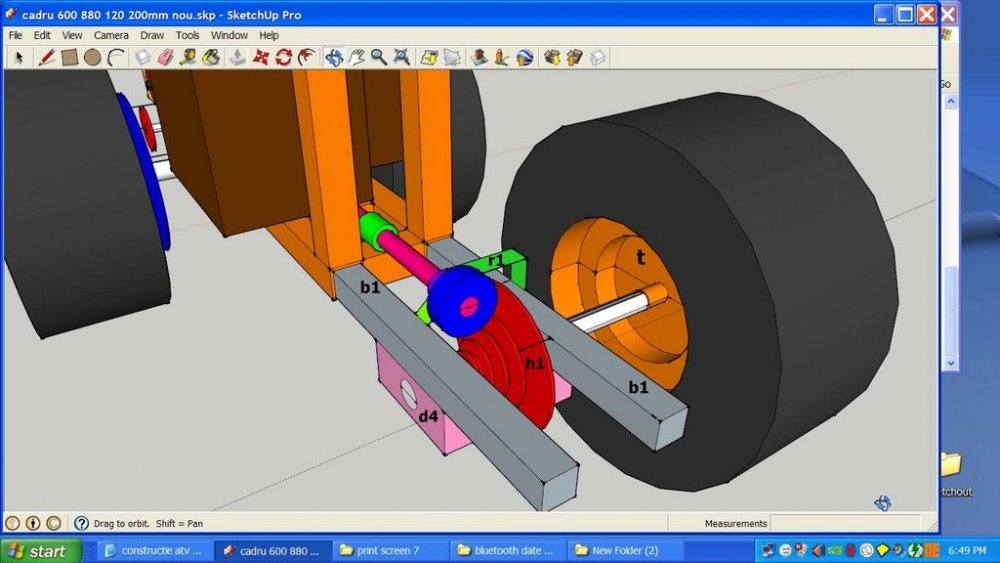Click the Make Component icon

coord(143,58)
